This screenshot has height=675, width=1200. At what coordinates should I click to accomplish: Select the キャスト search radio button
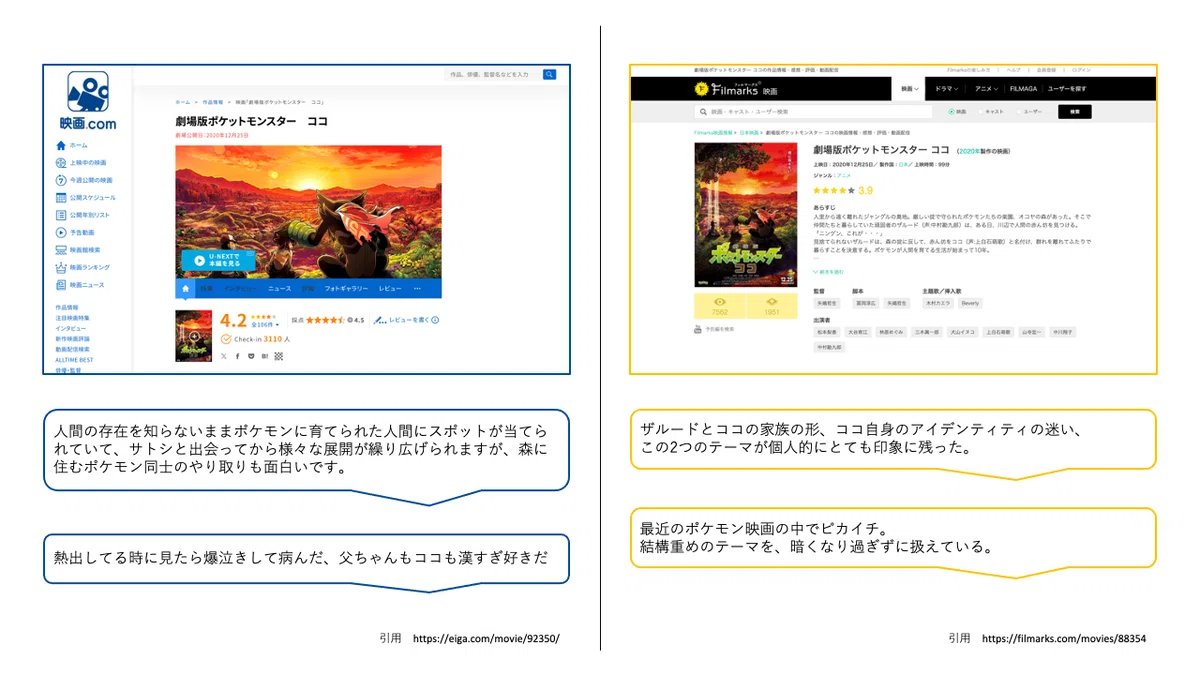pos(981,112)
